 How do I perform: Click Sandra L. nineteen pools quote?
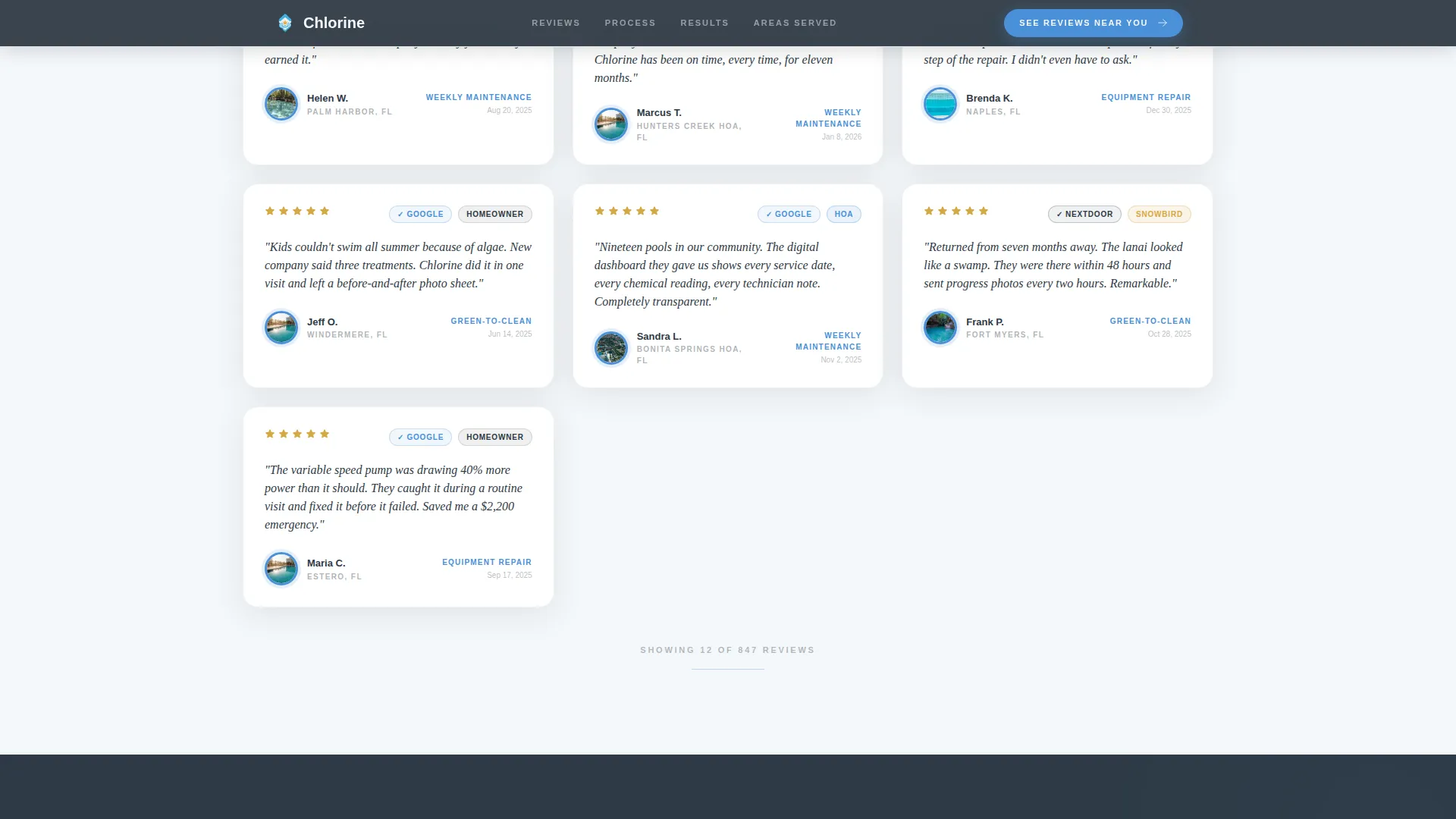pos(715,275)
